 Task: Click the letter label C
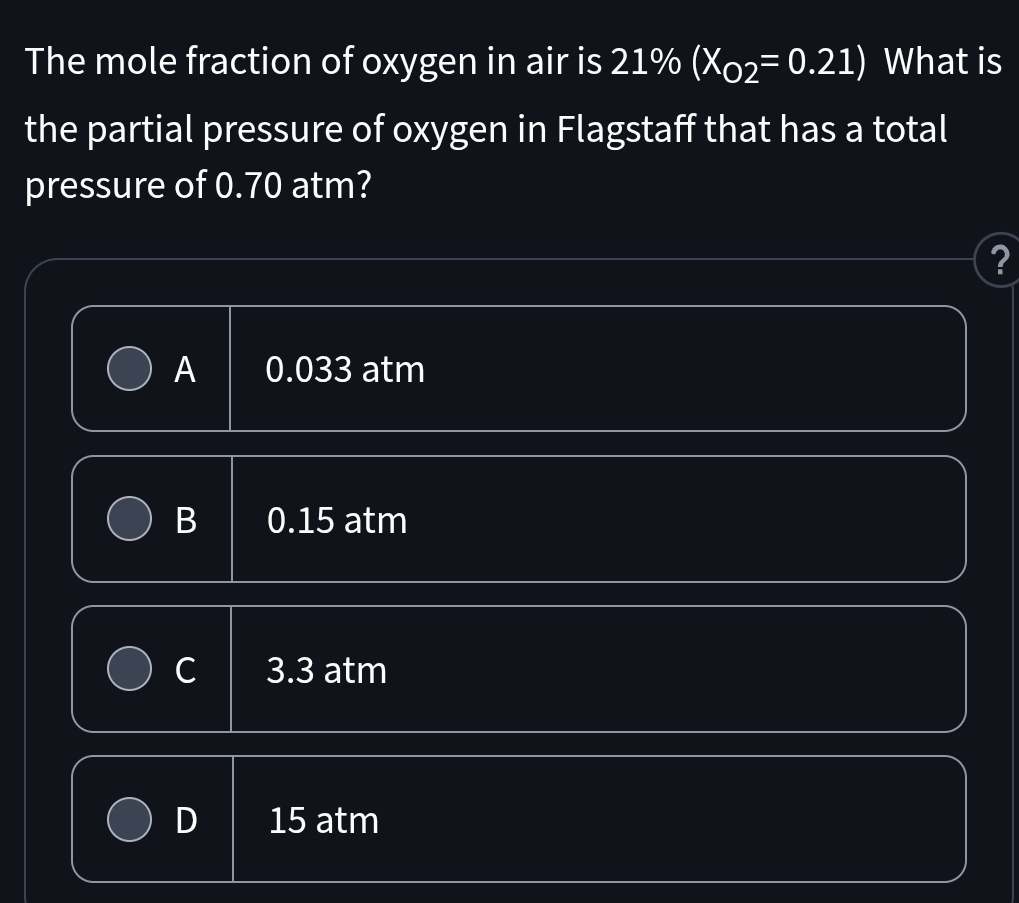coord(185,669)
